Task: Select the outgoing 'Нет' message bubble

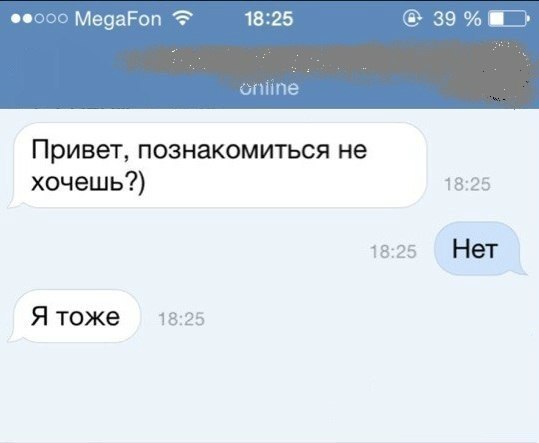Action: click(480, 248)
